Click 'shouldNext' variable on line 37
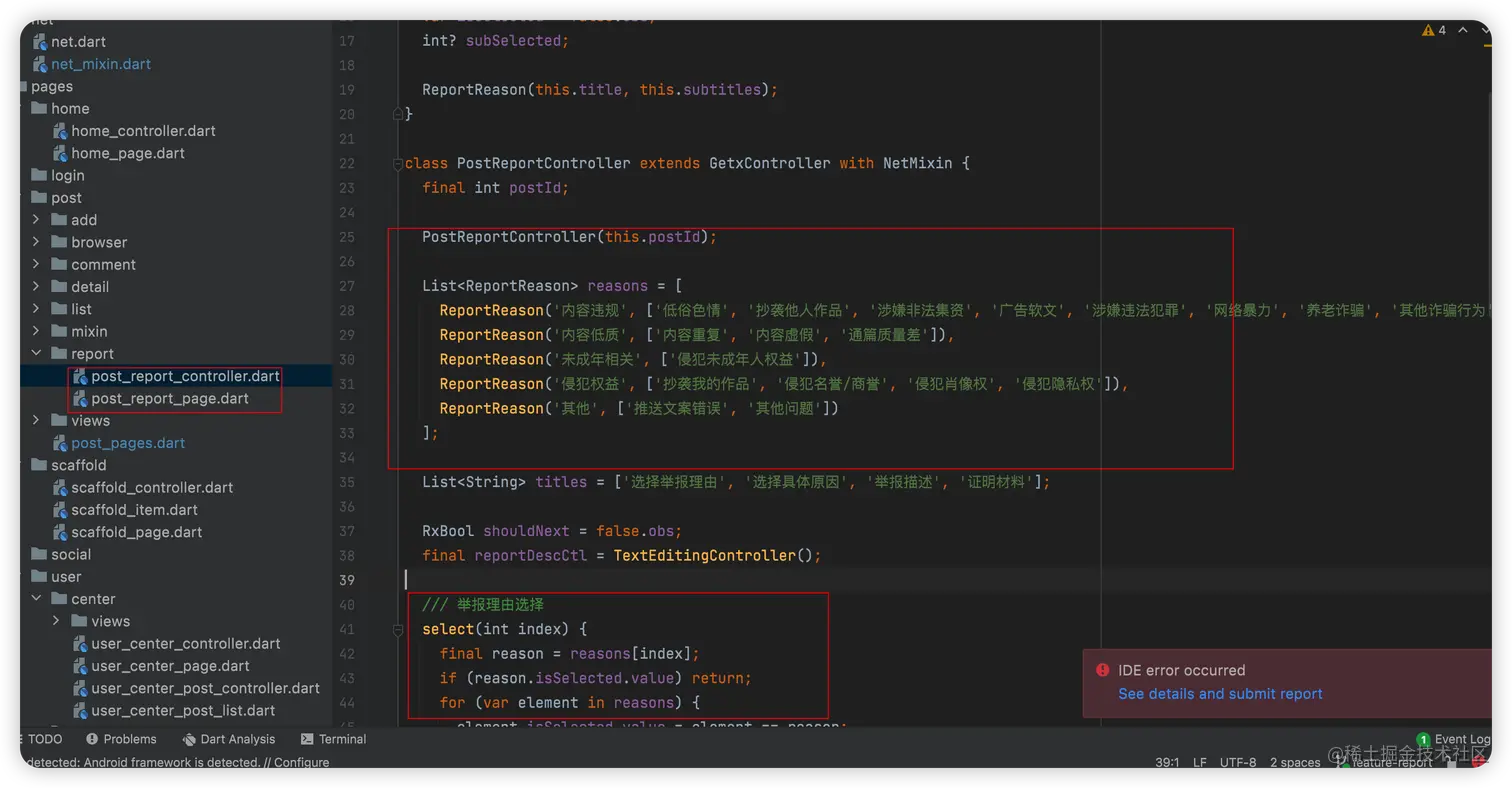 point(526,531)
